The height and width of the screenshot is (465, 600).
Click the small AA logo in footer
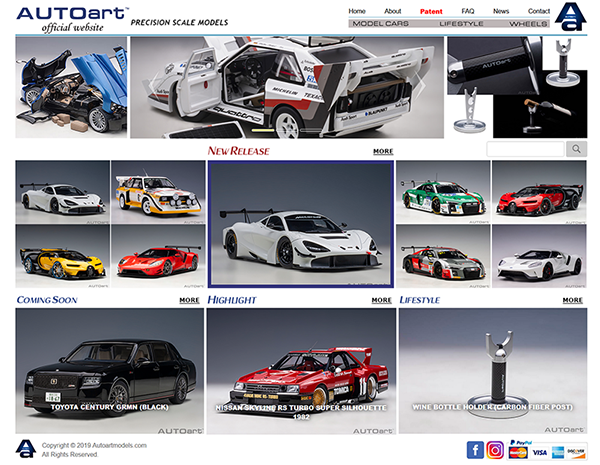(x=26, y=449)
